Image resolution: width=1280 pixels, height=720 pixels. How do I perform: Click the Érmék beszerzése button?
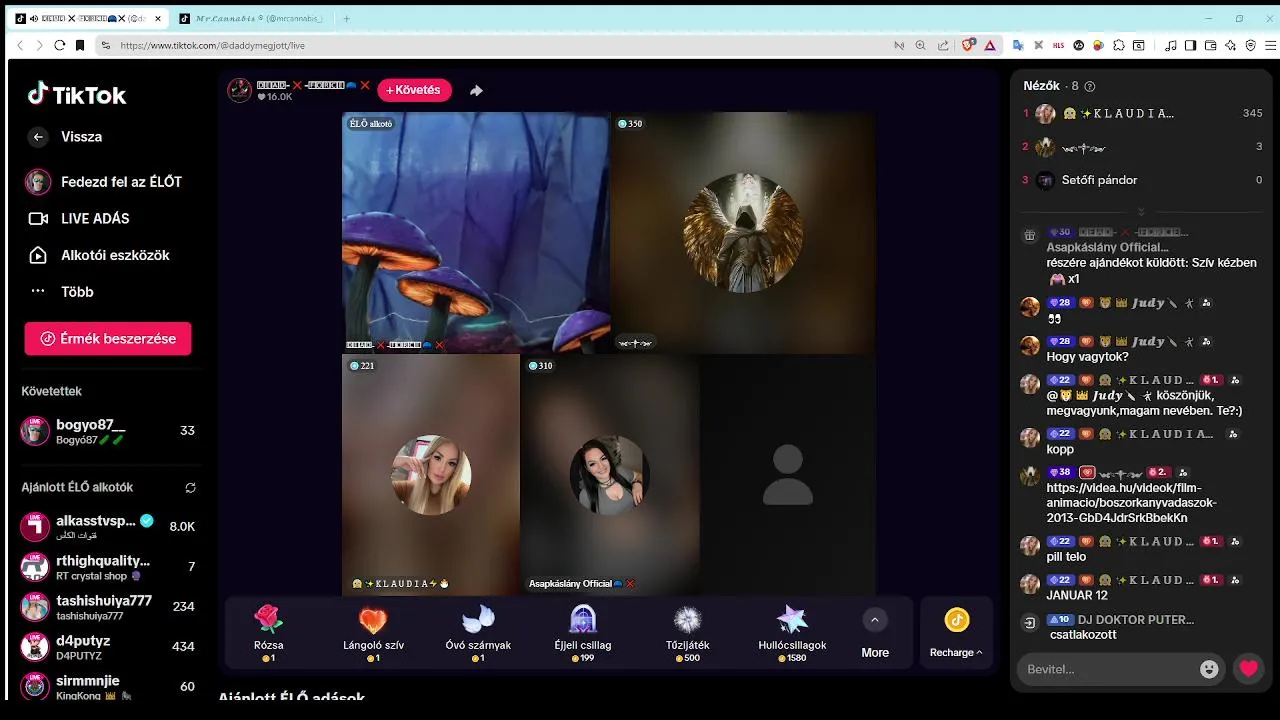coord(108,339)
